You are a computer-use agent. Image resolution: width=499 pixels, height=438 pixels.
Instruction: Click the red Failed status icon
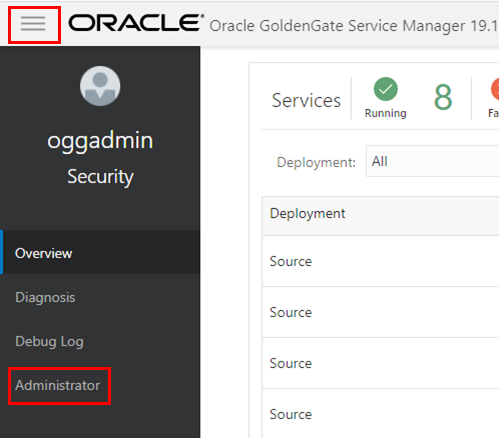(495, 89)
